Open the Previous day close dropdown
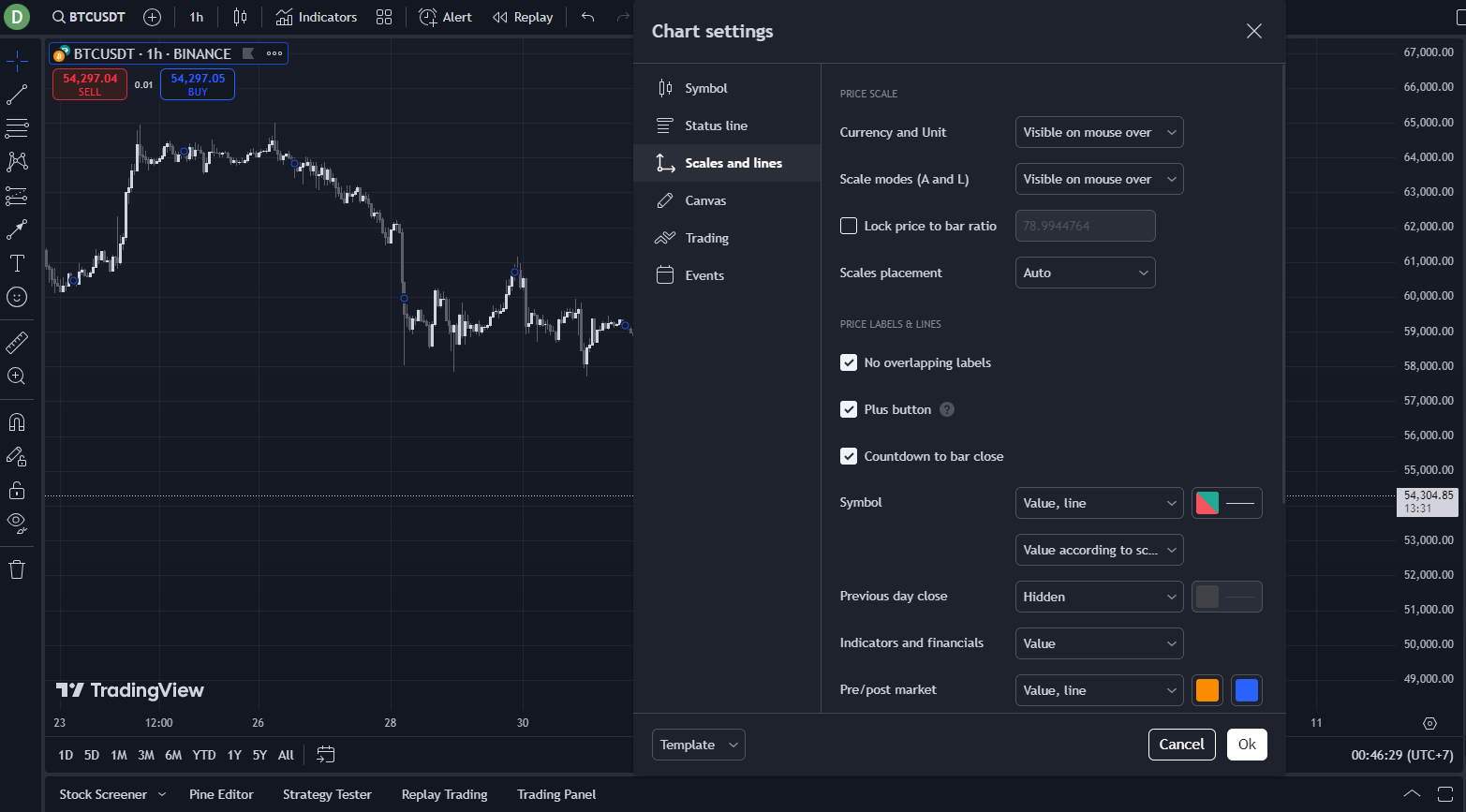1466x812 pixels. coord(1099,597)
